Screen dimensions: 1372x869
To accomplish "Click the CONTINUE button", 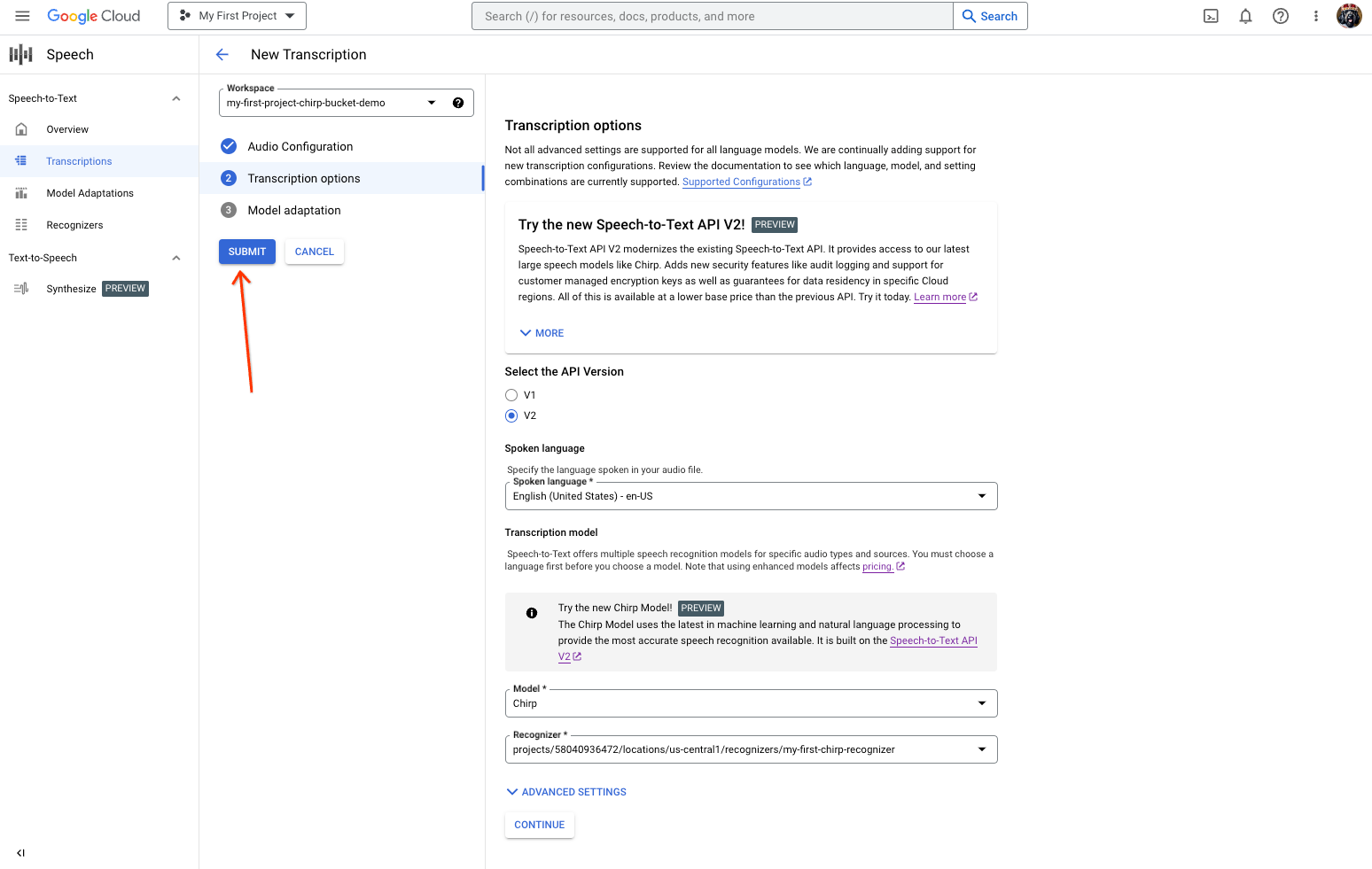I will 540,825.
